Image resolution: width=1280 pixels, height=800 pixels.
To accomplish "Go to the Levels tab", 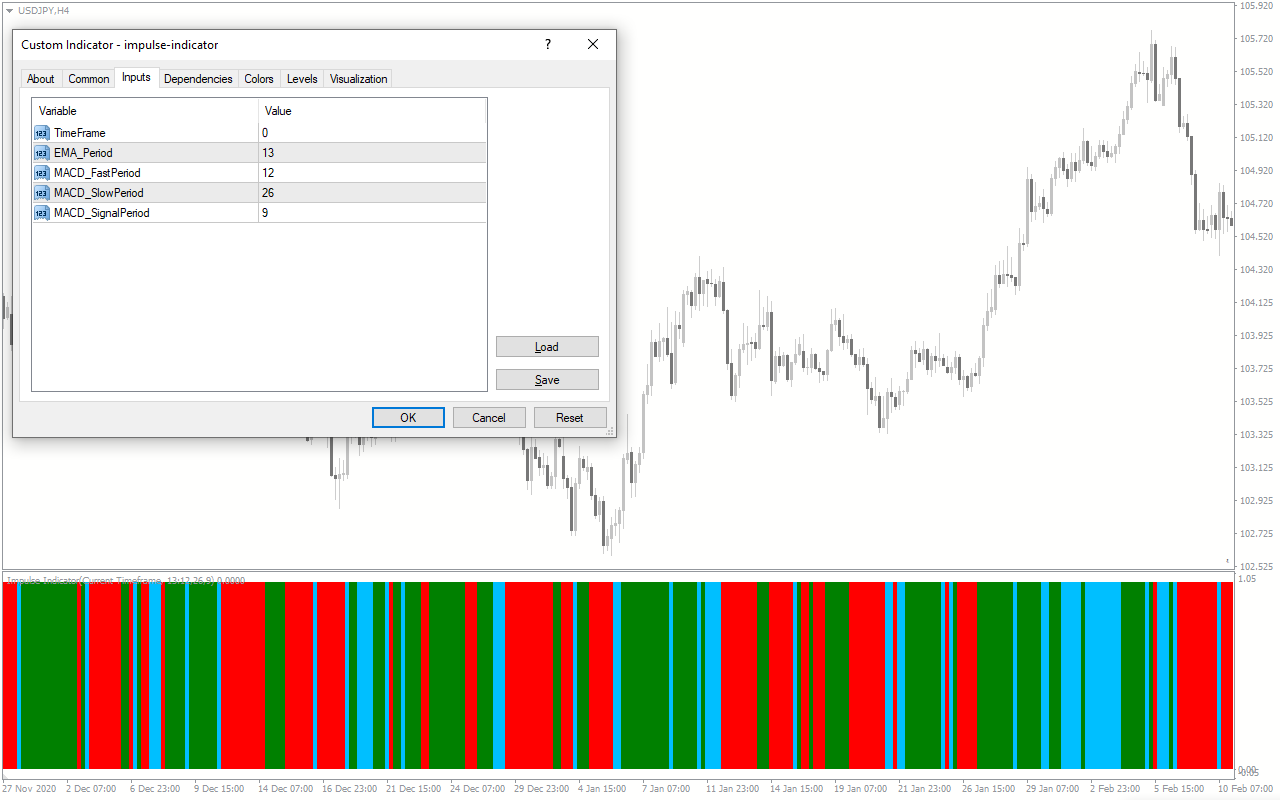I will point(302,79).
